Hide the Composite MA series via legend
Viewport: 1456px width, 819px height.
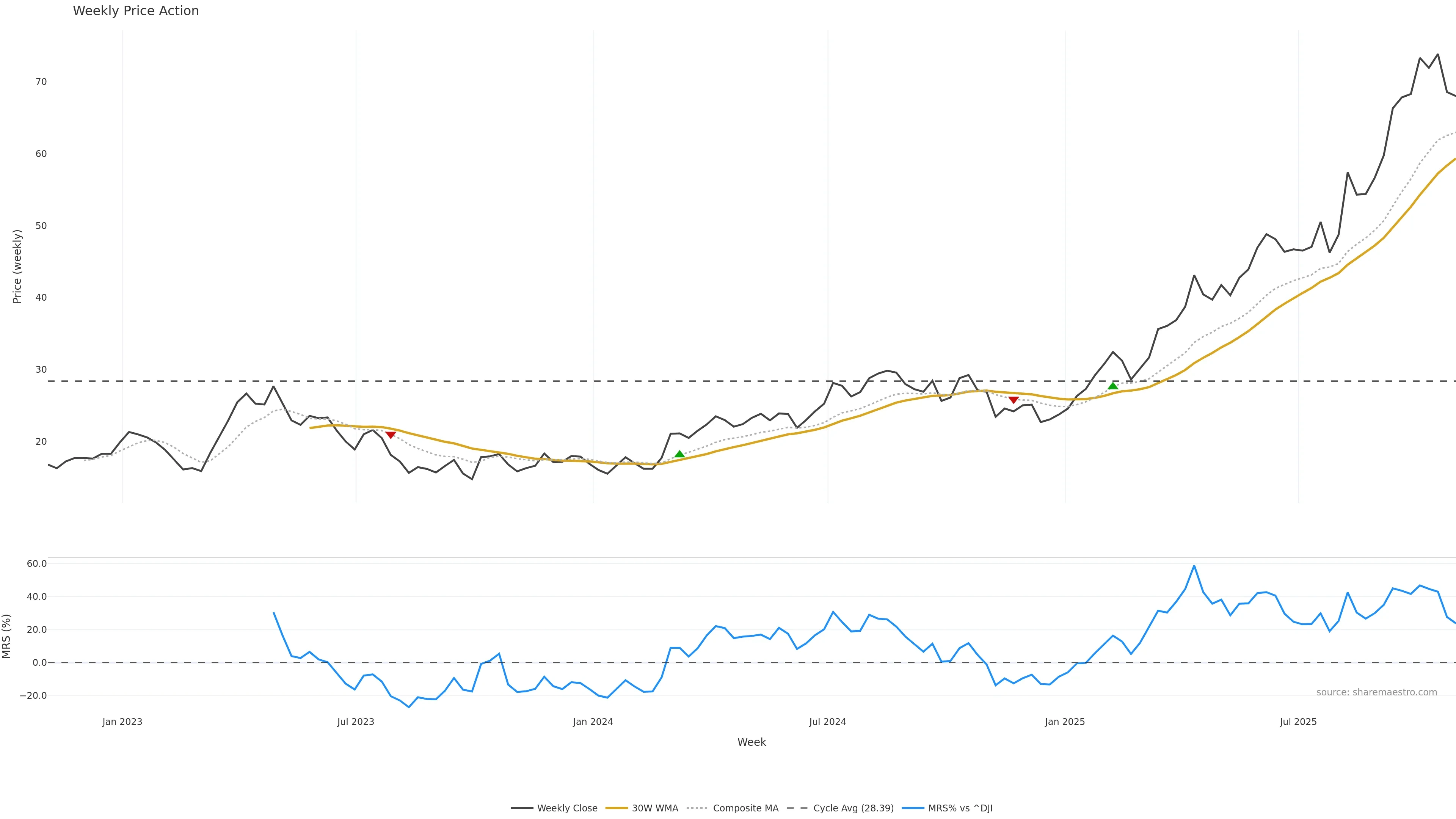[745, 808]
